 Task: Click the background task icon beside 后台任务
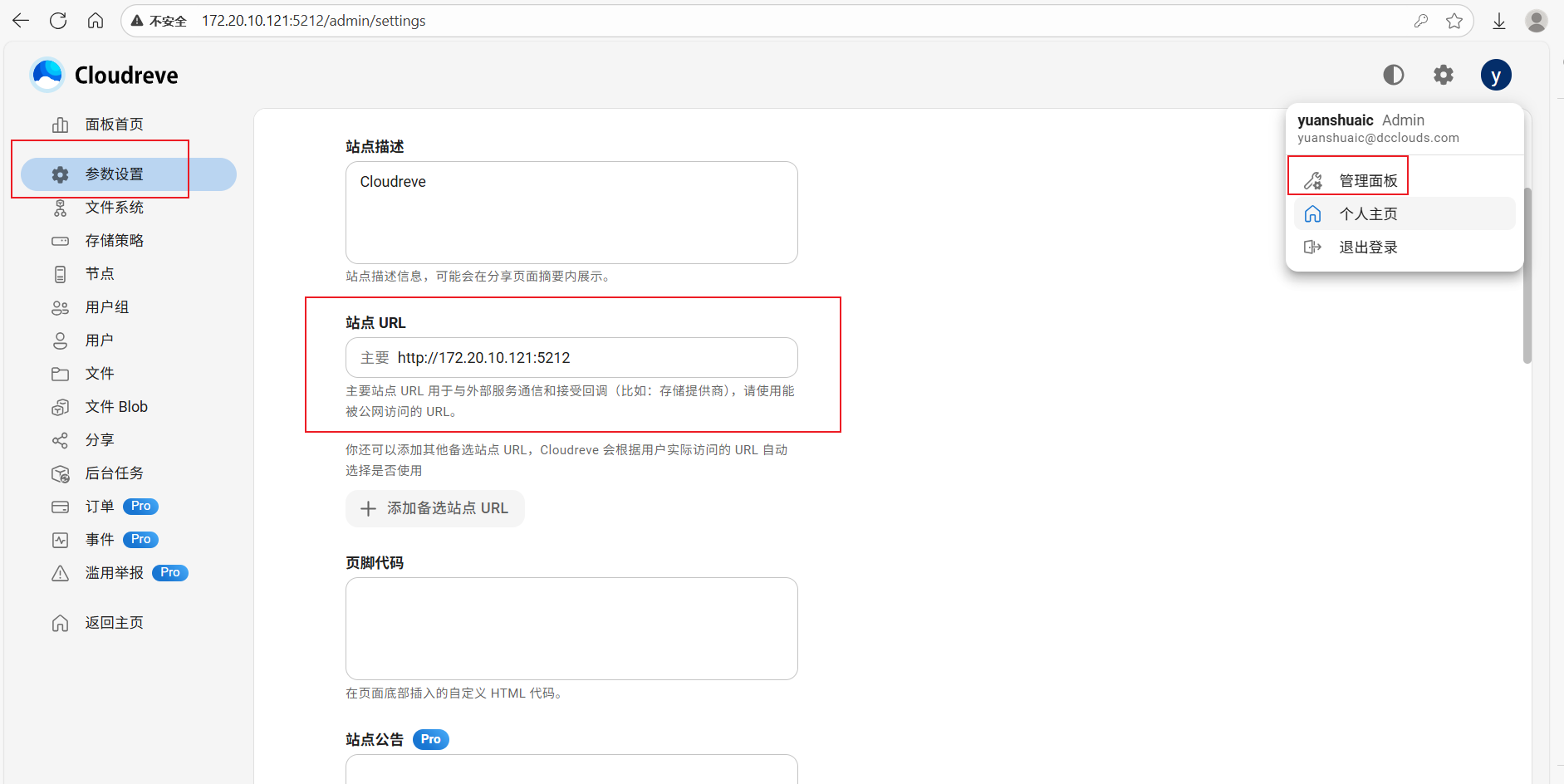click(61, 473)
